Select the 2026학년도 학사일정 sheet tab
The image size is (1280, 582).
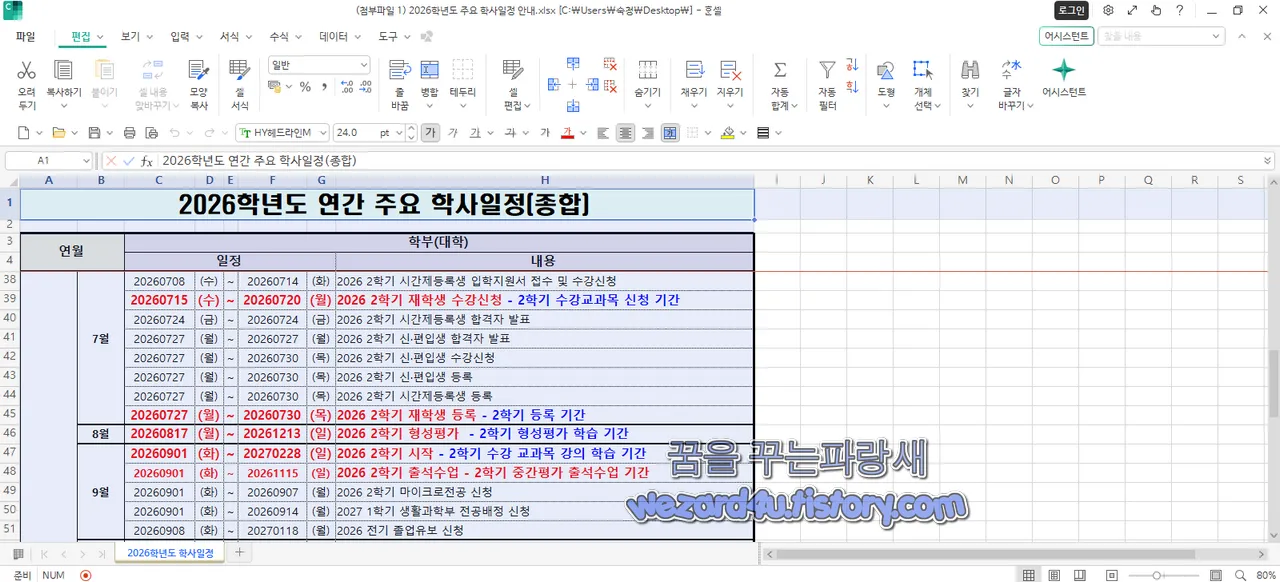170,553
